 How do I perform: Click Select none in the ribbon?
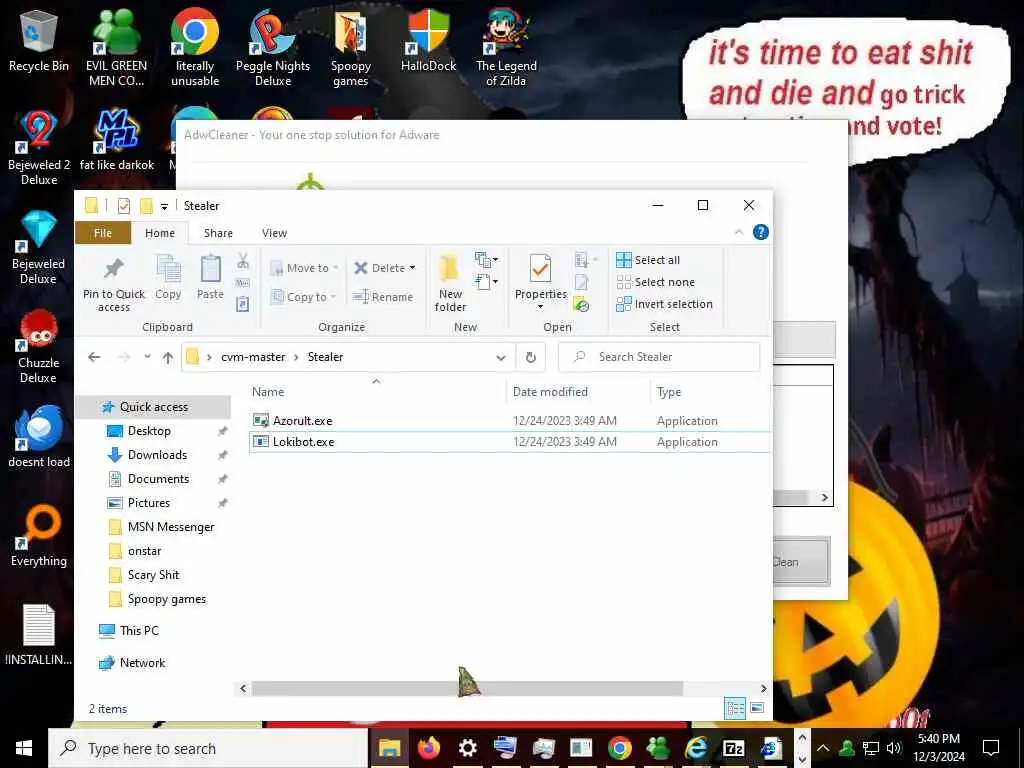click(x=656, y=282)
